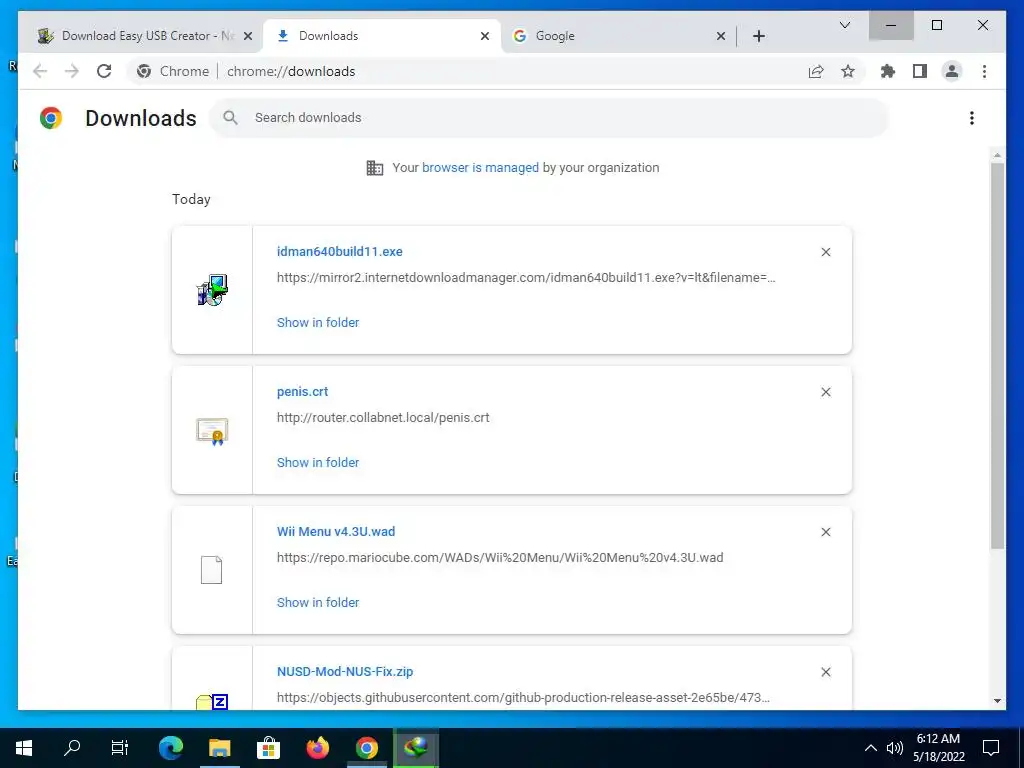
Task: Launch Firefox from the taskbar
Action: point(317,748)
